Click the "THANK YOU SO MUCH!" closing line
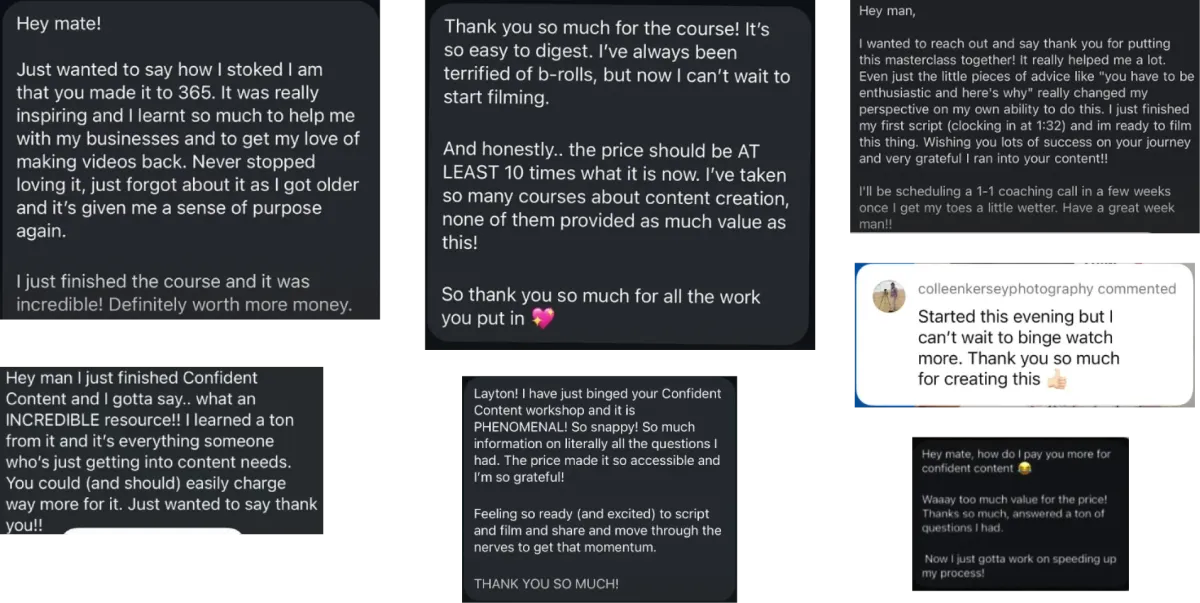Image resolution: width=1200 pixels, height=603 pixels. point(546,584)
